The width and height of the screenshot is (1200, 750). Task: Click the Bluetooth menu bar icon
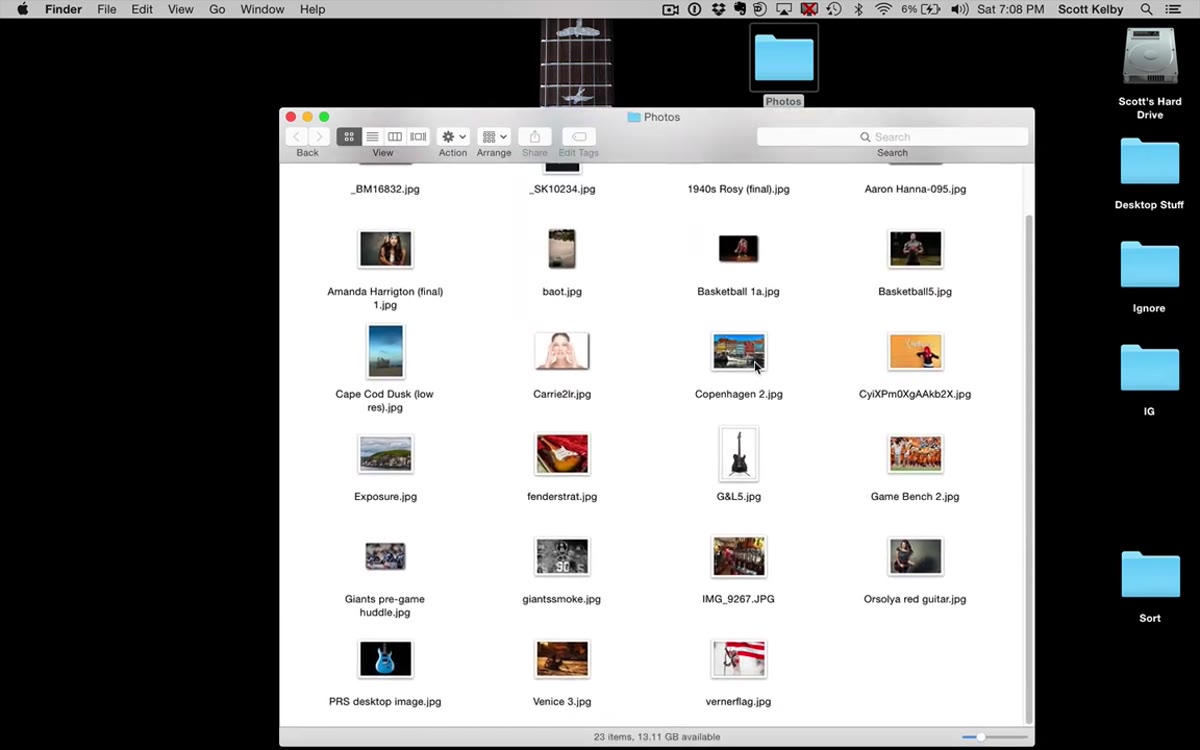[858, 9]
